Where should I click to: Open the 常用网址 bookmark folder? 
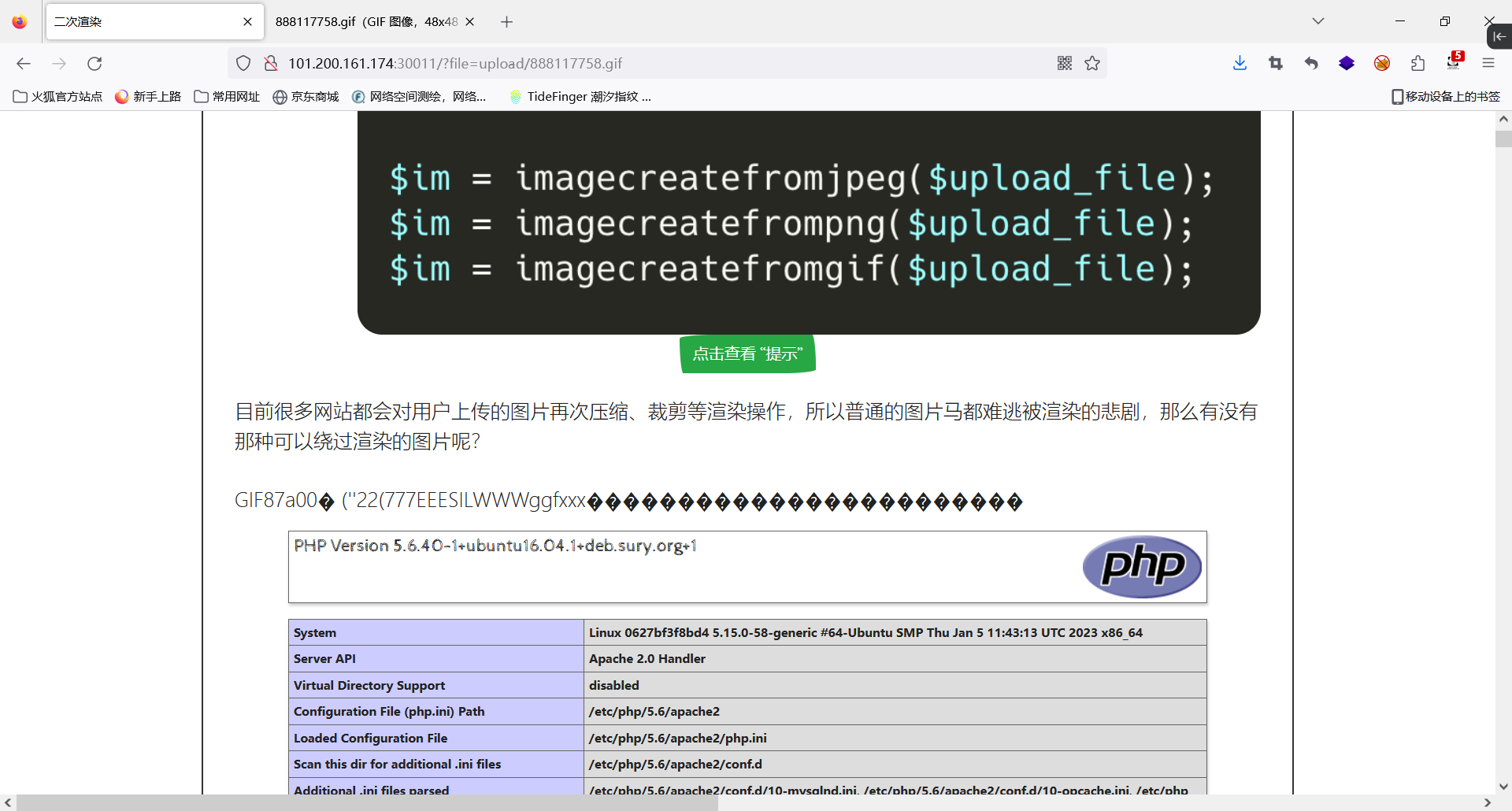pyautogui.click(x=227, y=97)
